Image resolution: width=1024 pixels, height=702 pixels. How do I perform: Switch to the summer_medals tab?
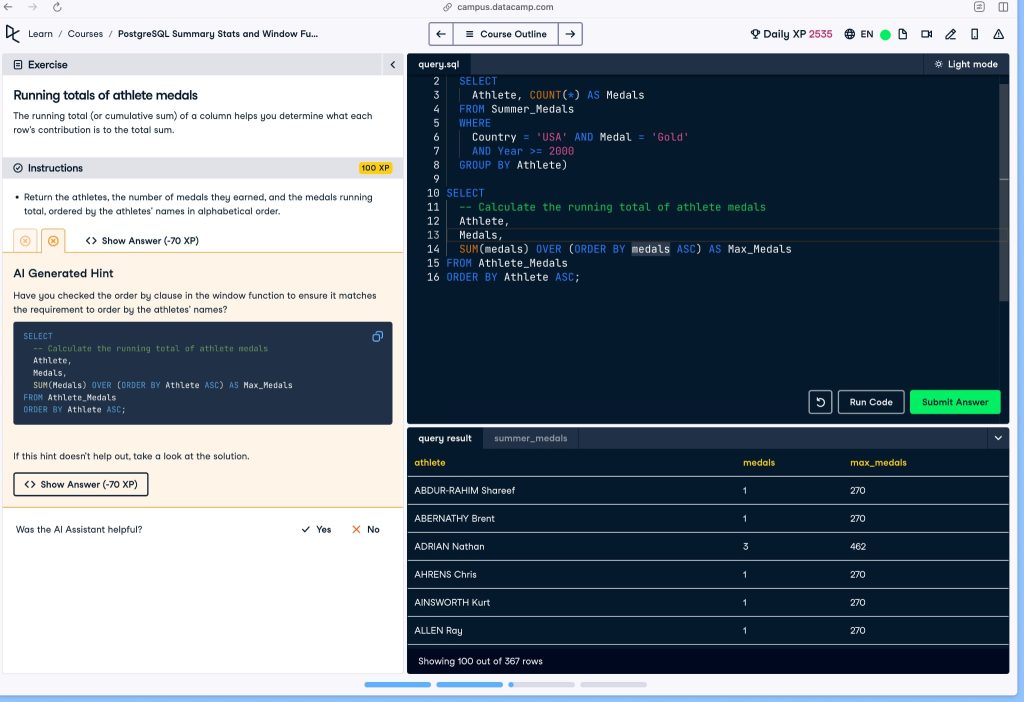click(530, 438)
